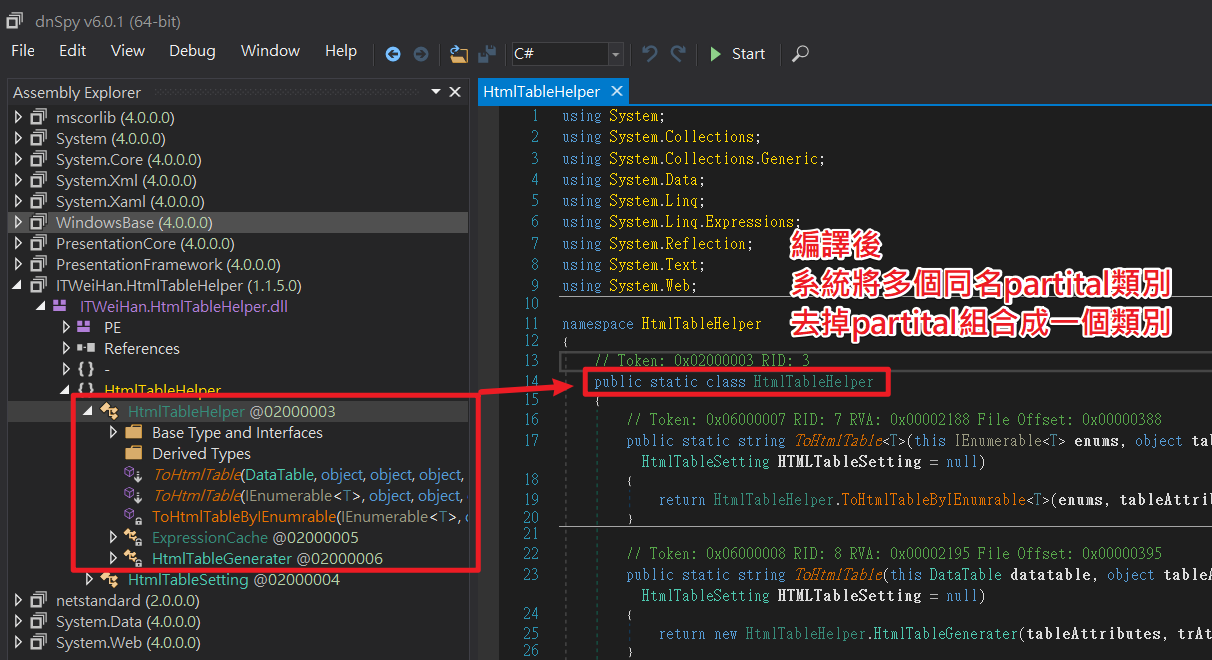Screen dimensions: 1212x660
Task: Click 'using System.Linq.Expressions' code line
Action: coord(682,222)
